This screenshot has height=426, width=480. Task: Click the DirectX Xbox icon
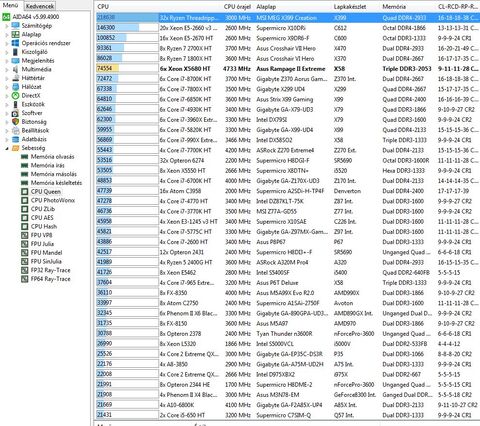[15, 95]
